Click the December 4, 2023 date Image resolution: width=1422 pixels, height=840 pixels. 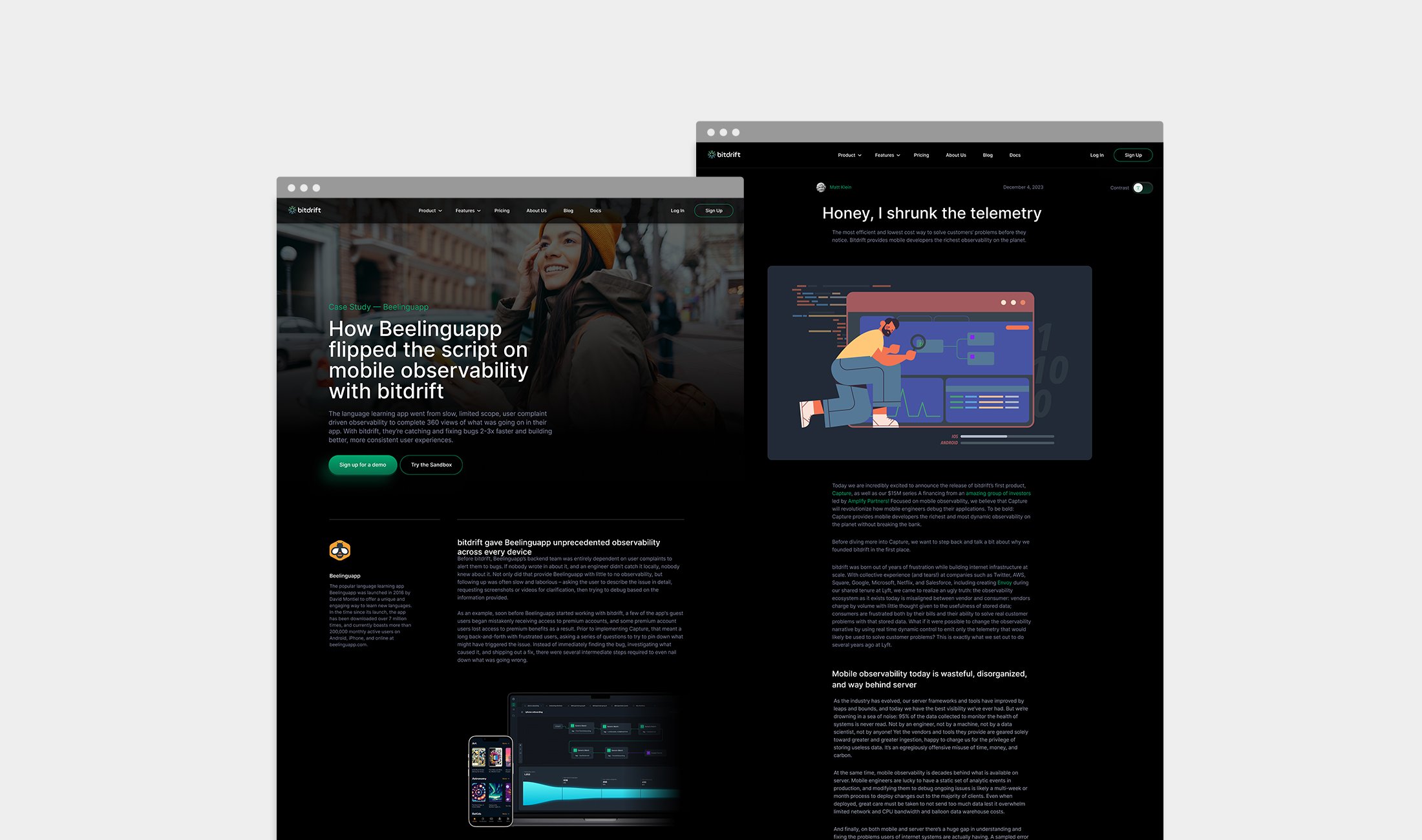click(x=1023, y=187)
